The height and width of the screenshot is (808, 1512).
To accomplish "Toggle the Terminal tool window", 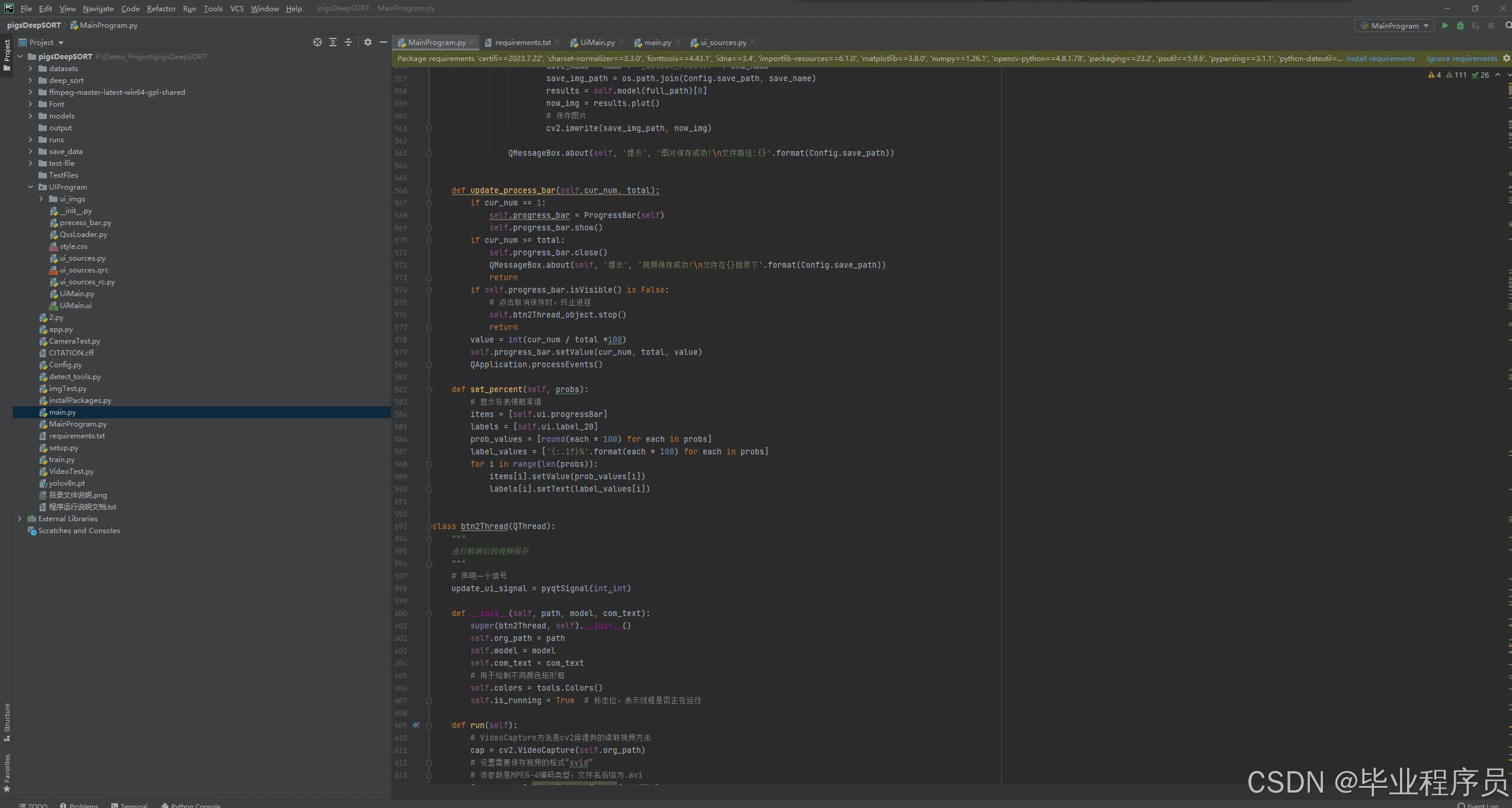I will [129, 805].
